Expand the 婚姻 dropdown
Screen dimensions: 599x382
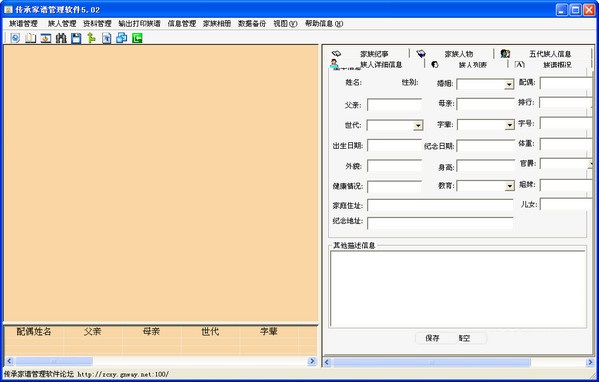click(509, 84)
